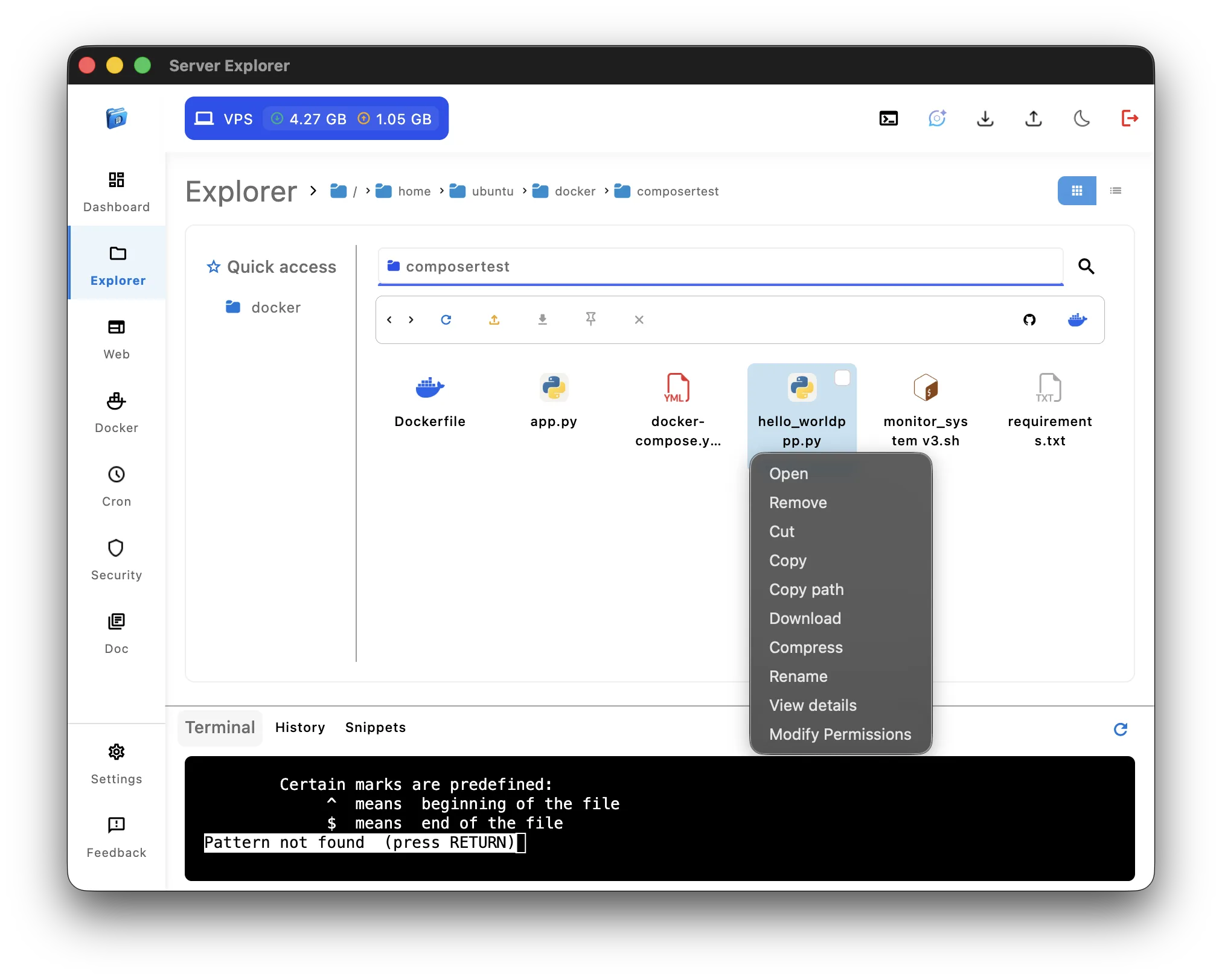
Task: Click the top bar download icon
Action: click(x=985, y=118)
